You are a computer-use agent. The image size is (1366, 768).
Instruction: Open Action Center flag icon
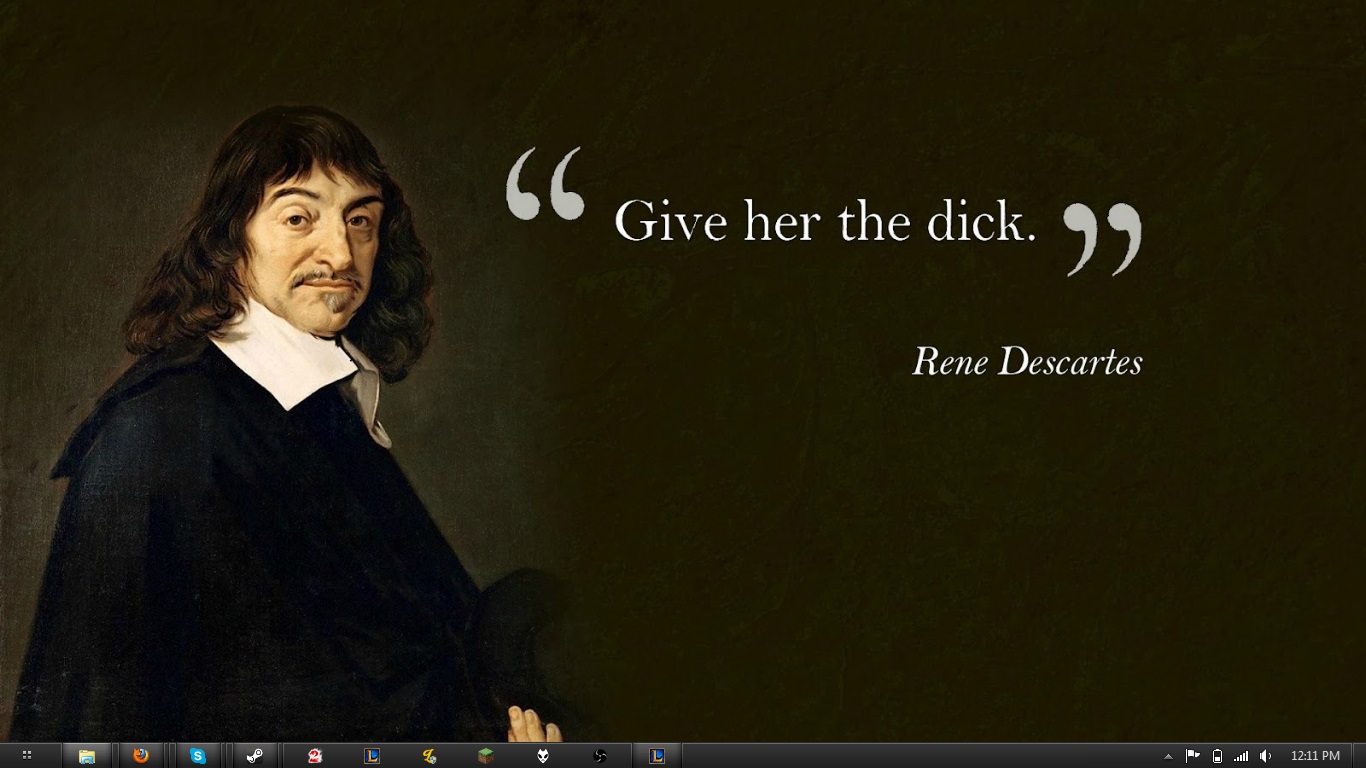[x=1192, y=756]
